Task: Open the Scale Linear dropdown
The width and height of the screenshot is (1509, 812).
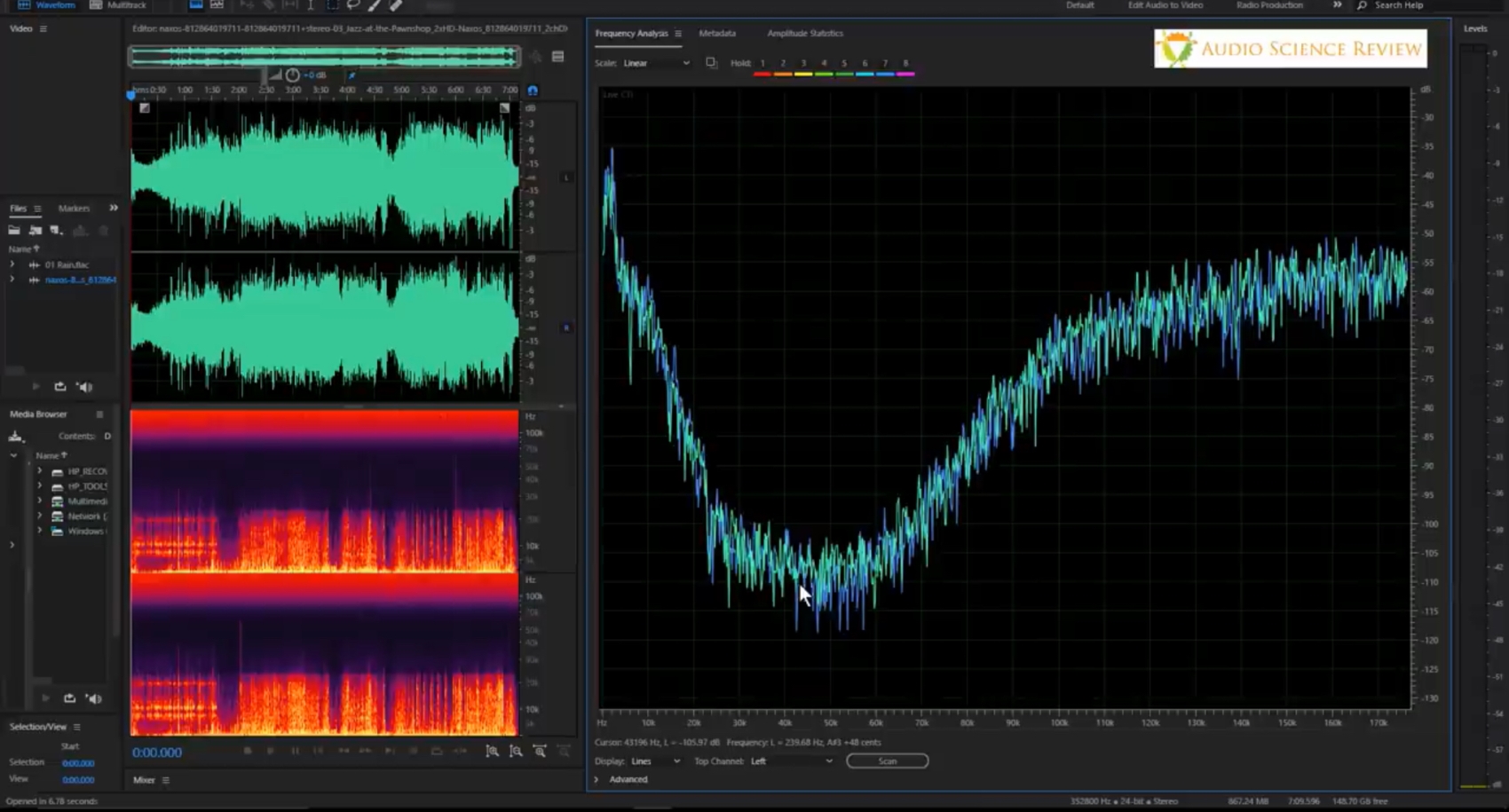Action: point(656,63)
